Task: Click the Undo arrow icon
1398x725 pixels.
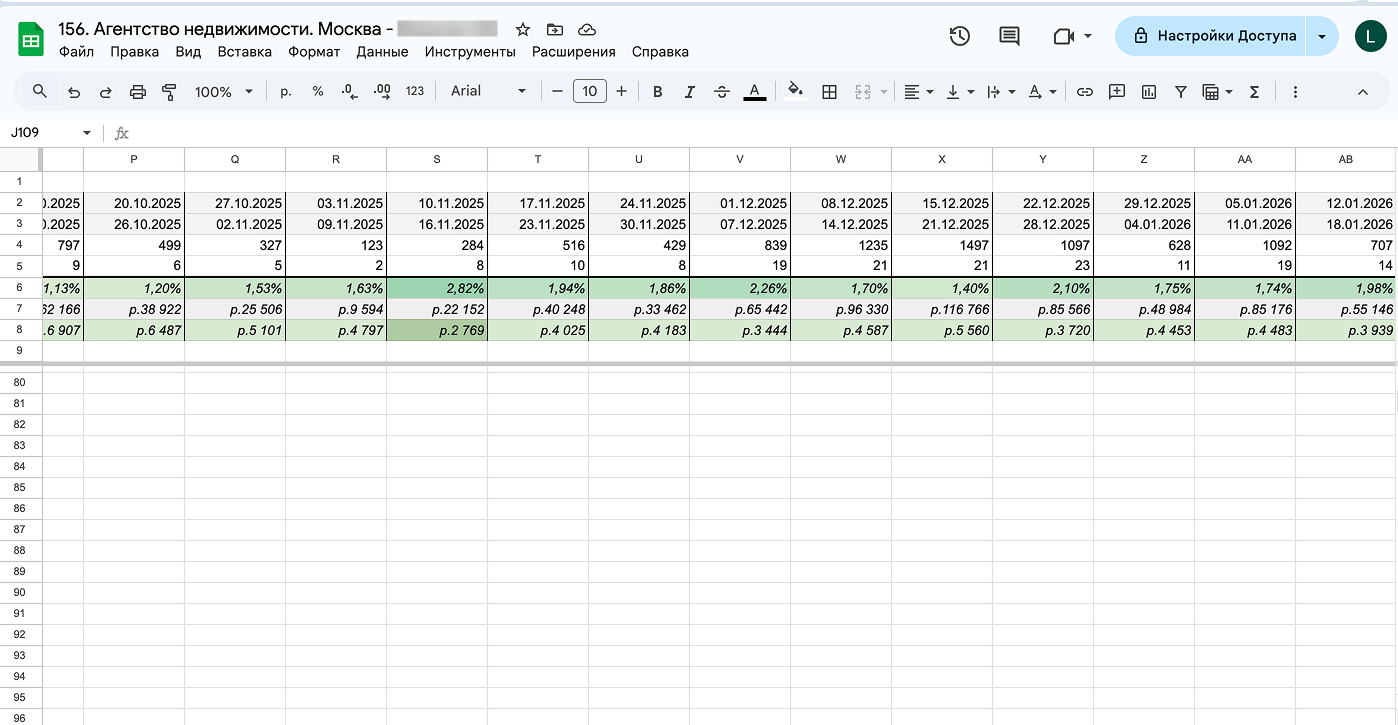Action: point(73,92)
